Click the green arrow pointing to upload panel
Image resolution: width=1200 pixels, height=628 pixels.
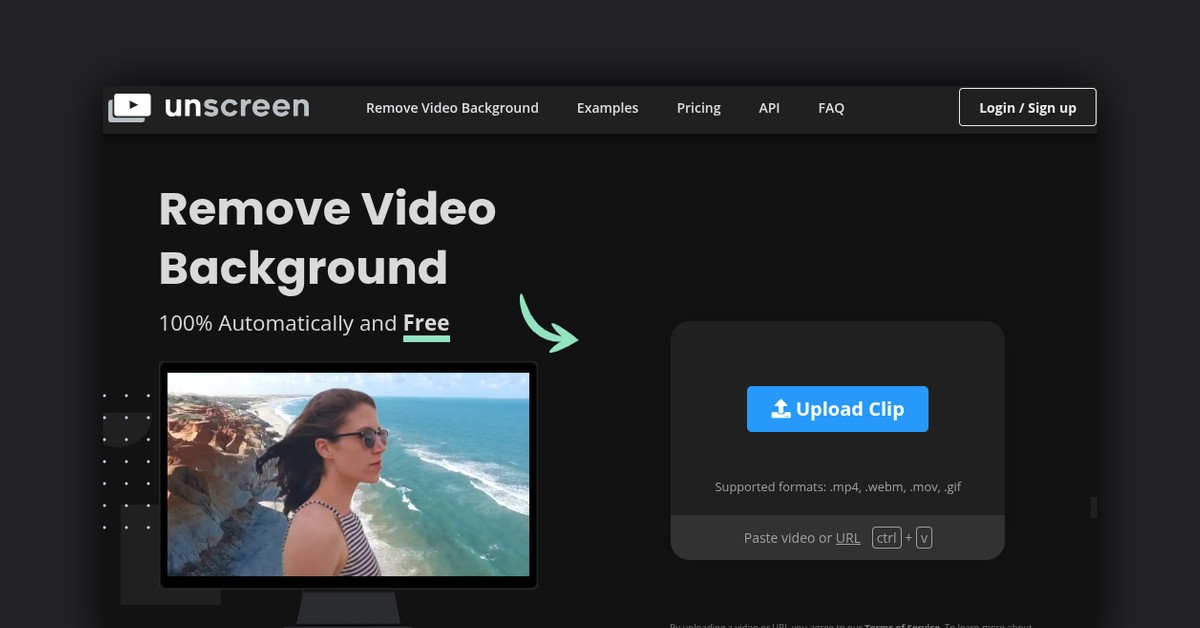[x=549, y=324]
